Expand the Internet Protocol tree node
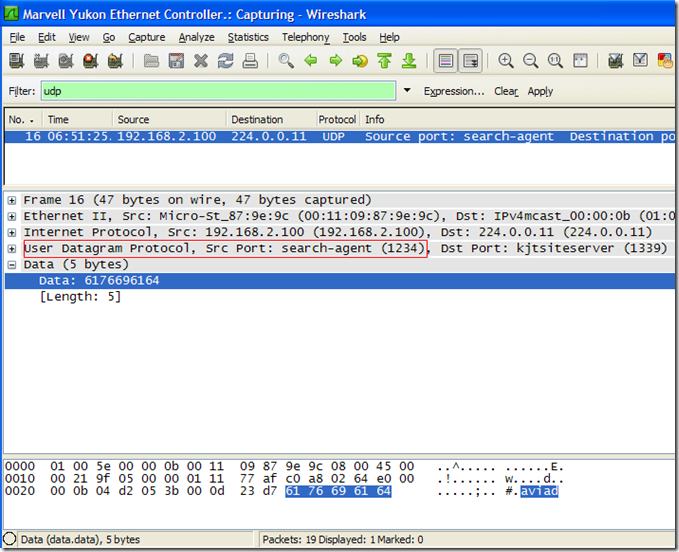This screenshot has height=552, width=679. click(12, 232)
